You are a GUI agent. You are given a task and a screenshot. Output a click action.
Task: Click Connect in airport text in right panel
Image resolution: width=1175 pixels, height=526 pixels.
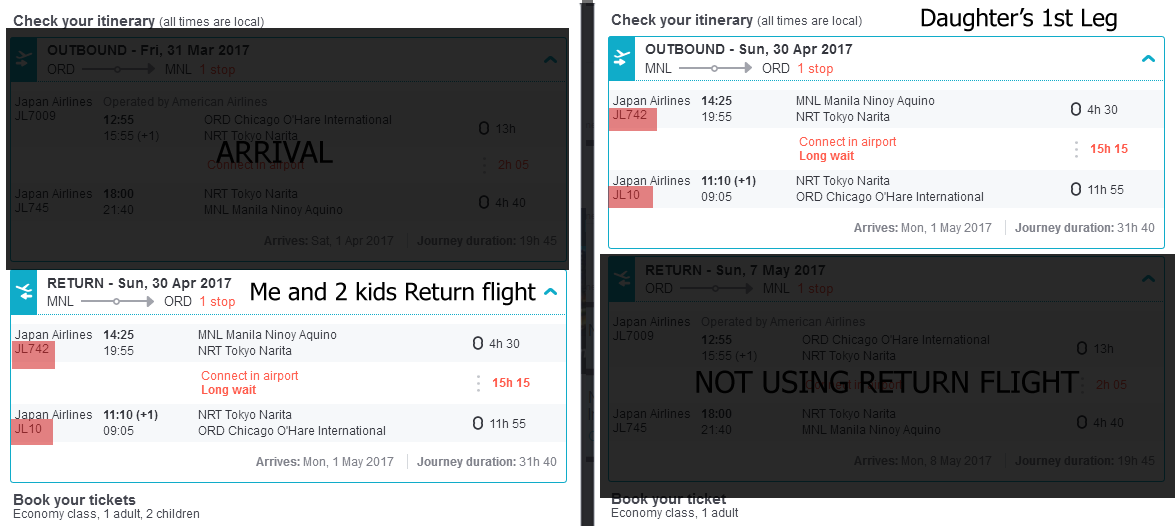click(x=848, y=142)
